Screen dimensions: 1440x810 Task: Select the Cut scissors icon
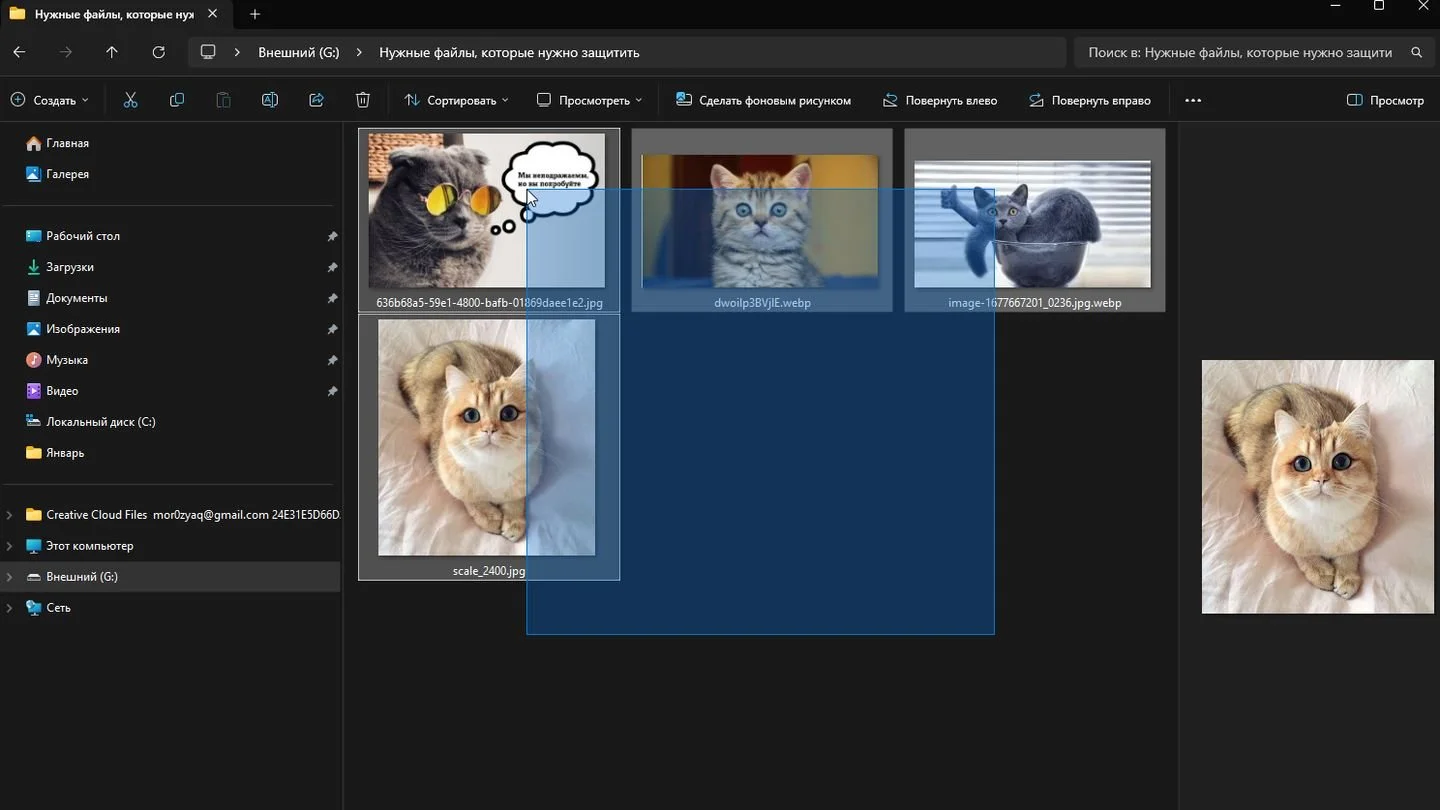[x=130, y=100]
